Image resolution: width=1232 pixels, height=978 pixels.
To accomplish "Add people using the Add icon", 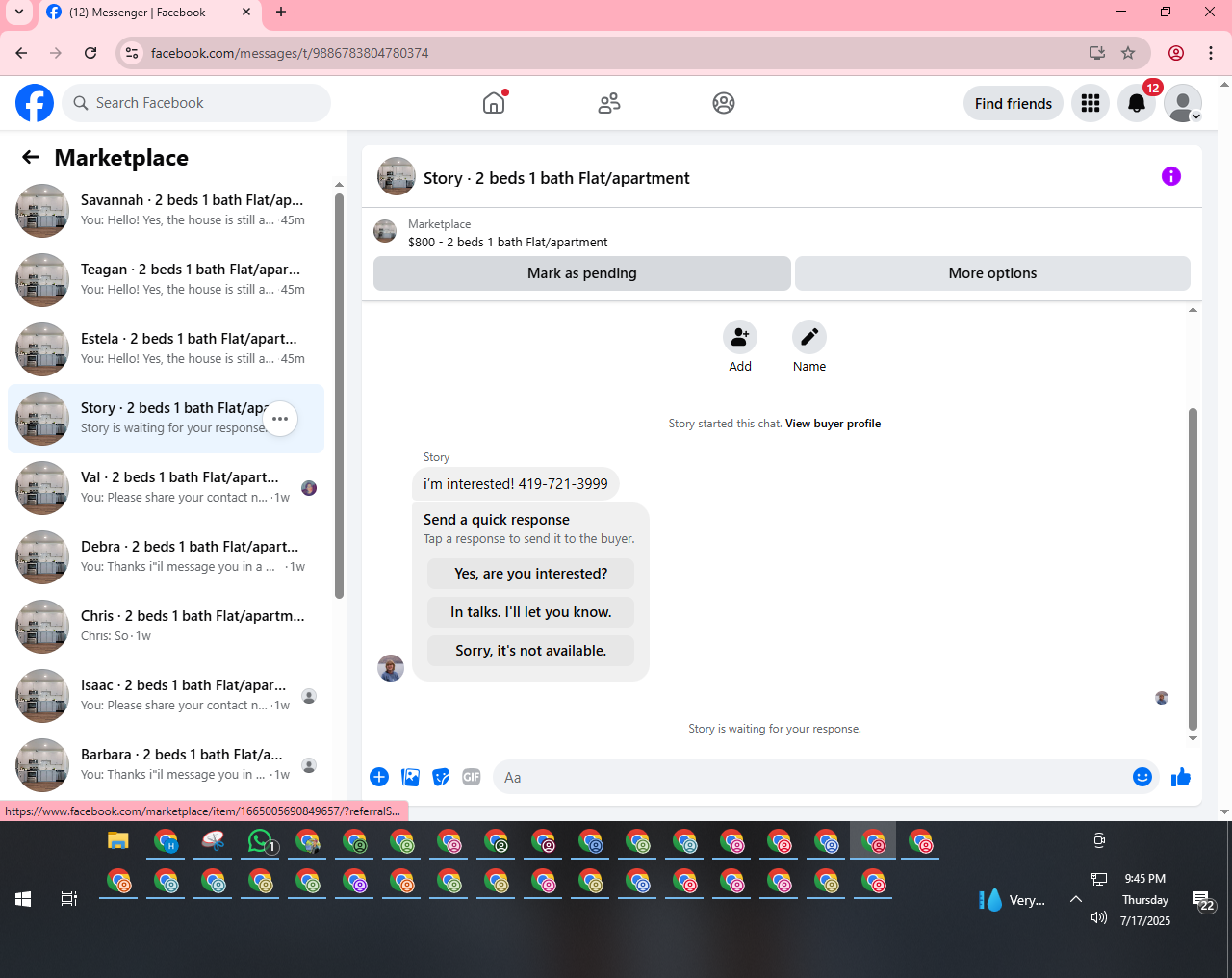I will pos(740,337).
